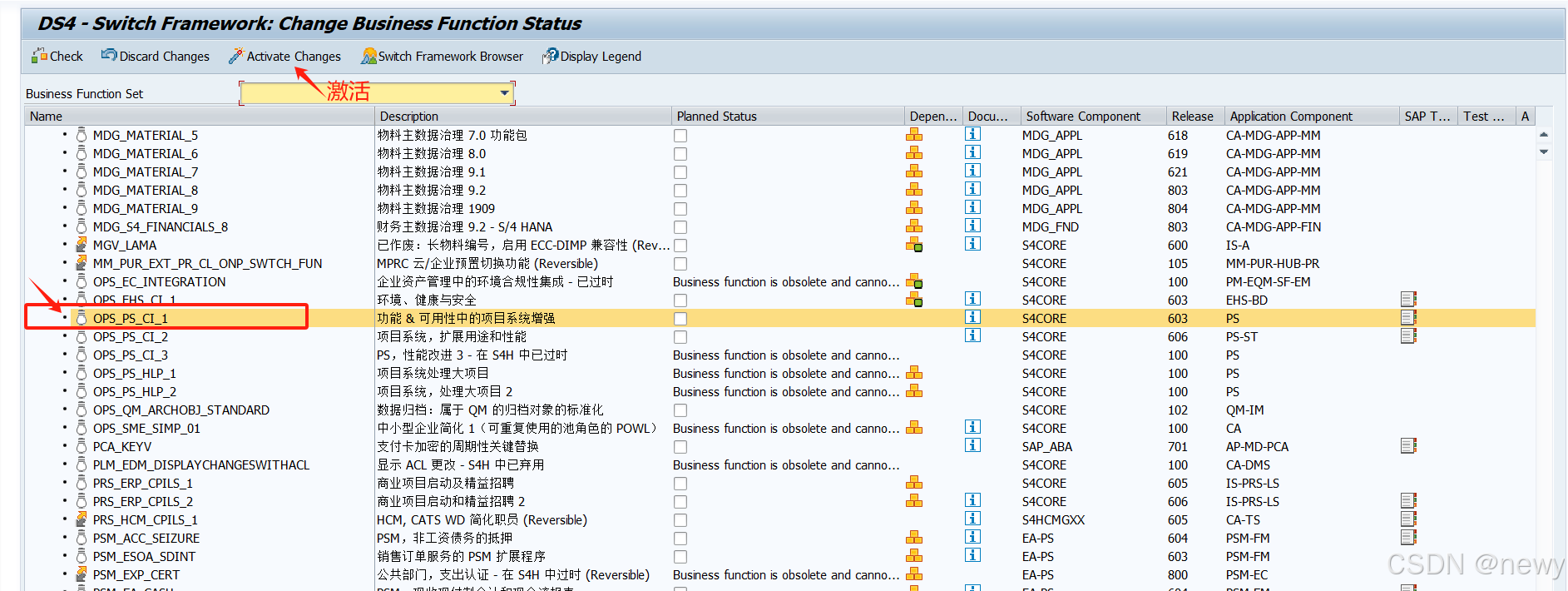The image size is (1568, 591).
Task: Open dependencies icon for OPS_EC_INTEGRATION
Action: [914, 281]
